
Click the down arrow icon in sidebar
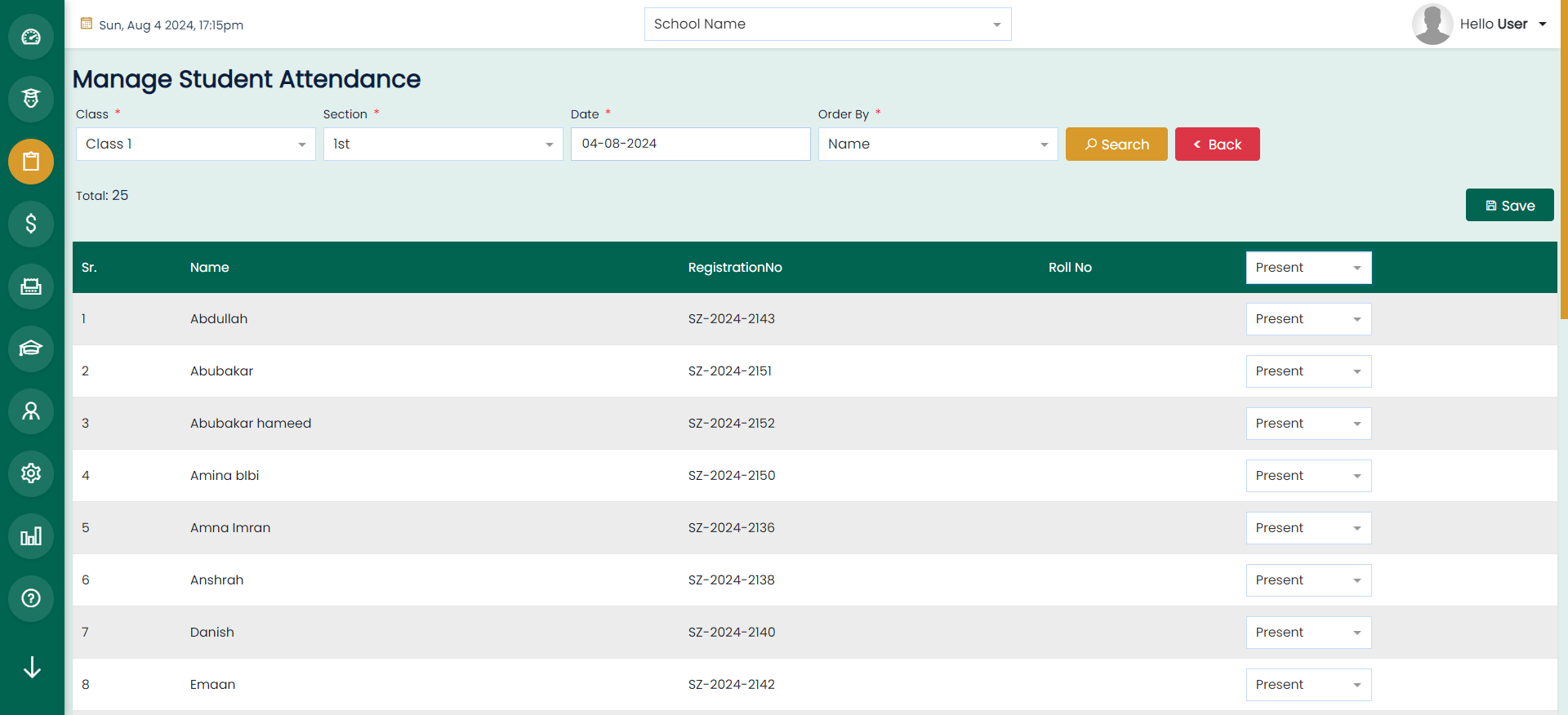coord(32,667)
